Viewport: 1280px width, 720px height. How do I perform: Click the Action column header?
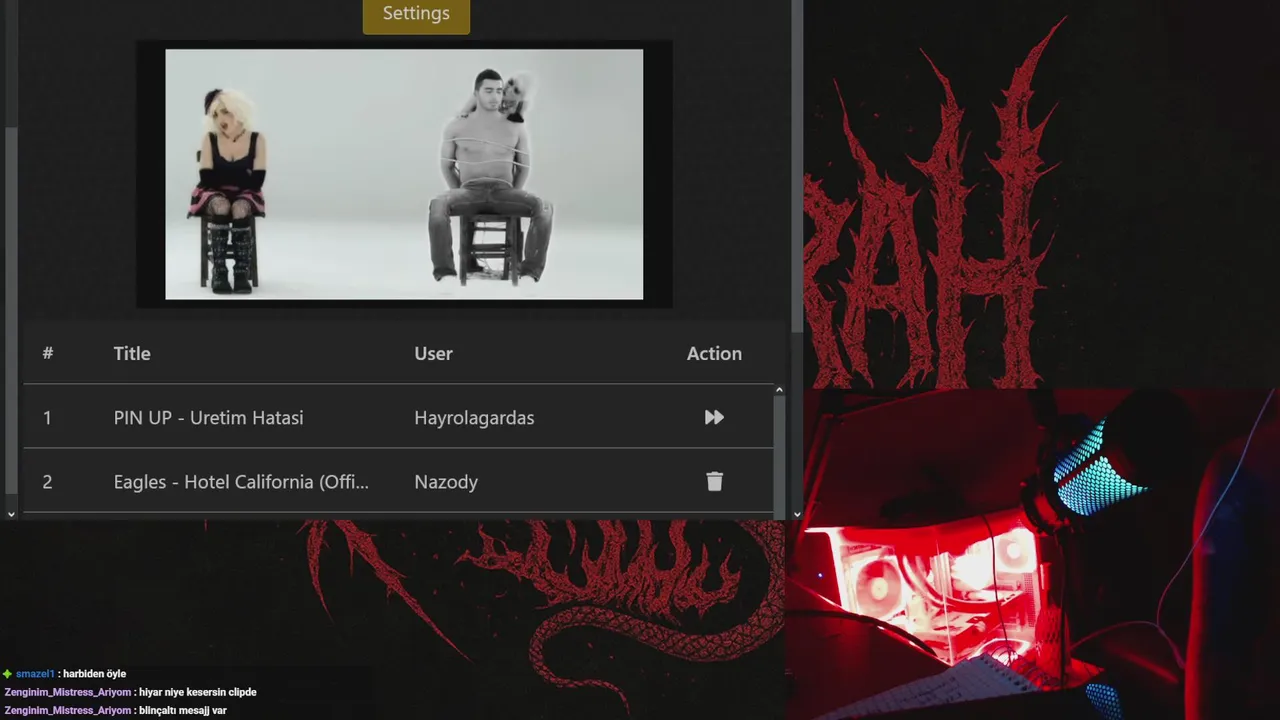click(x=714, y=353)
